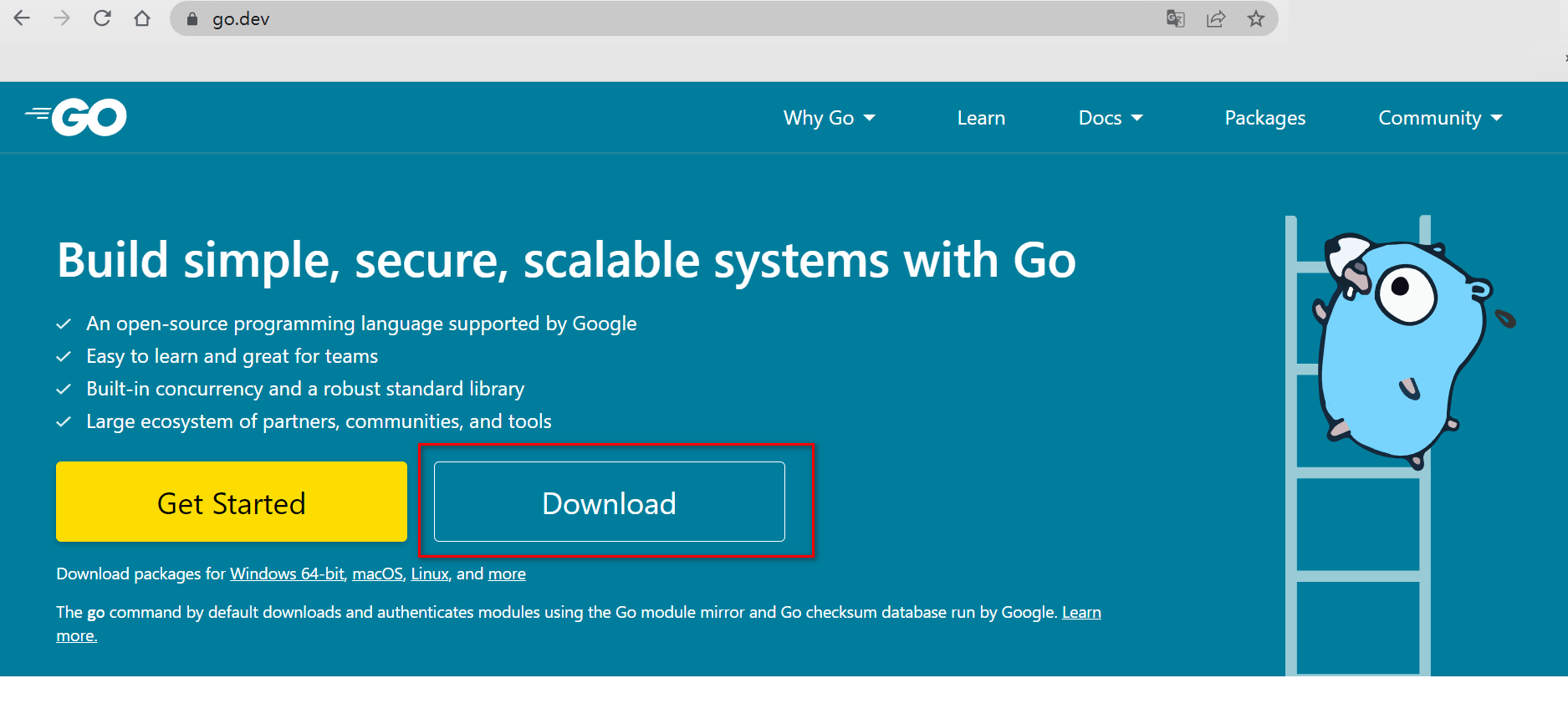Viewport: 1568px width, 724px height.
Task: Open the Linux download link
Action: pyautogui.click(x=430, y=574)
